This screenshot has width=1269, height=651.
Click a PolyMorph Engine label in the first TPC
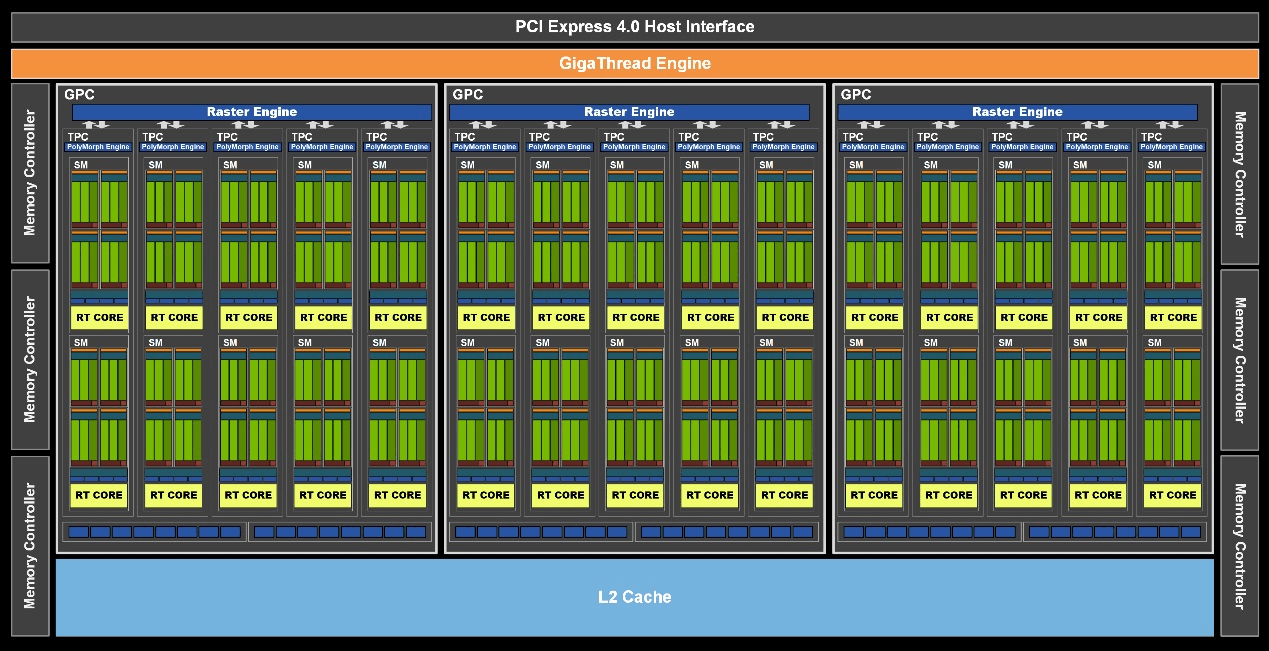[99, 145]
